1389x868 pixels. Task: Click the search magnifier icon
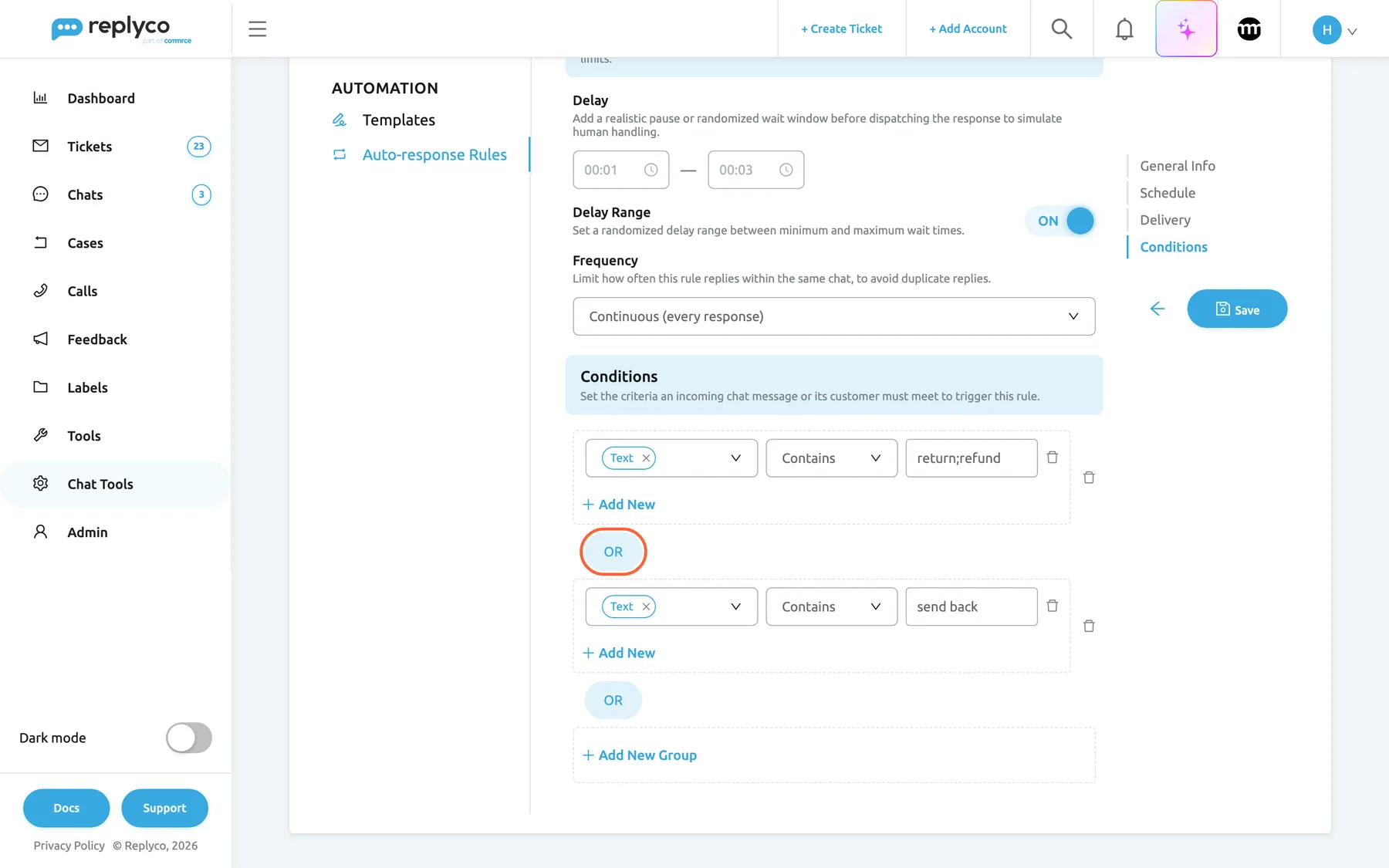point(1062,29)
